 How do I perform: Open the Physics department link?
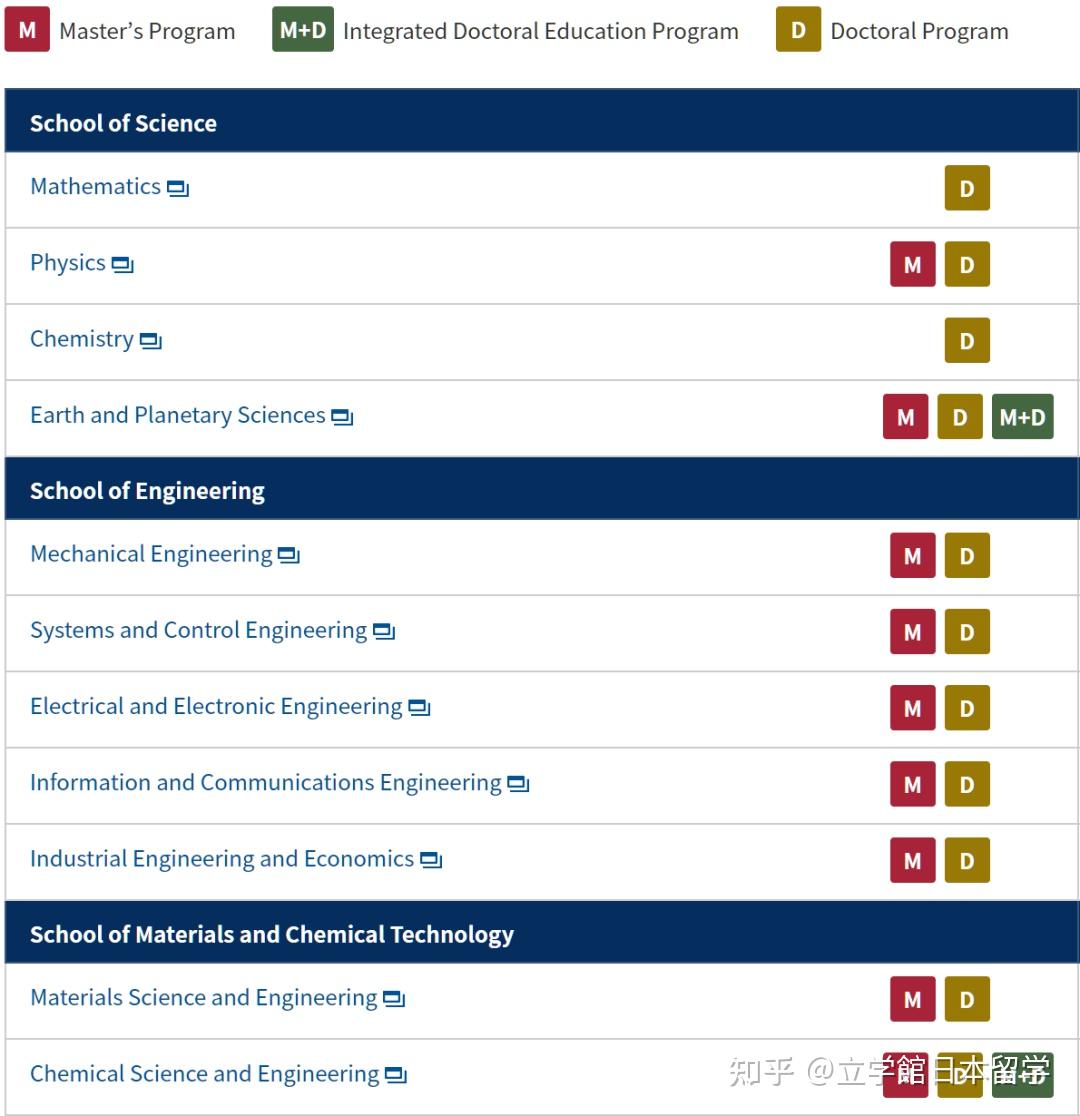click(68, 263)
